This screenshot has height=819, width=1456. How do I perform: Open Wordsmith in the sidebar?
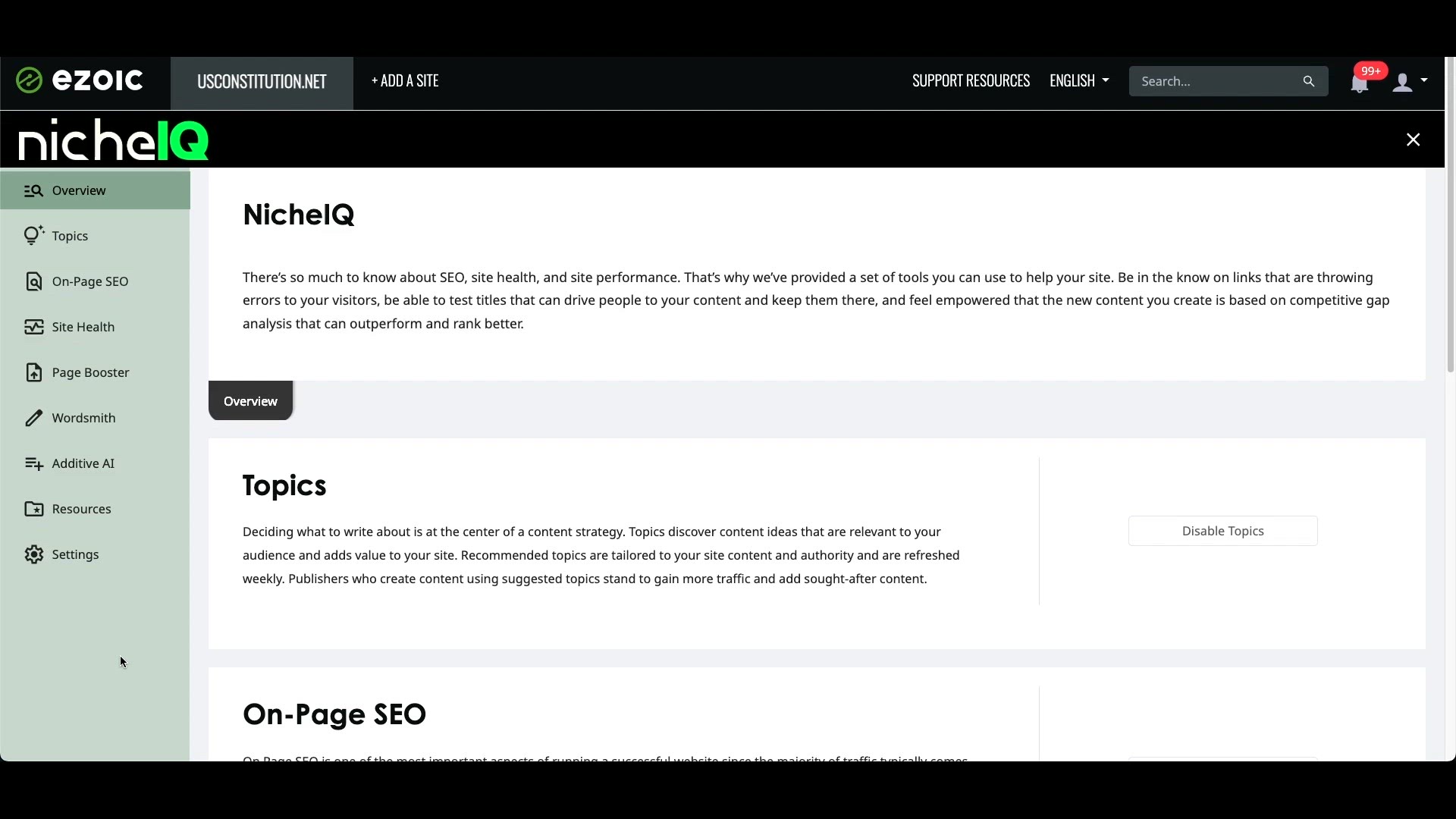click(95, 418)
